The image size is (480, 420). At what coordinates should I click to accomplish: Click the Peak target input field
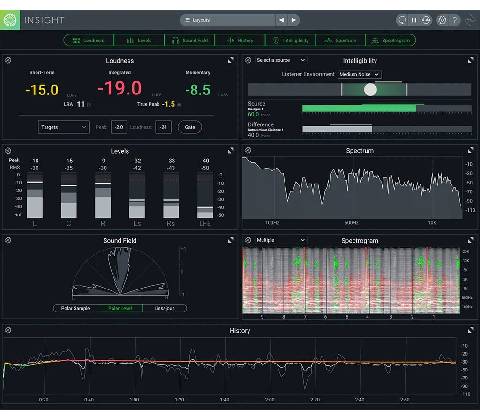(119, 127)
